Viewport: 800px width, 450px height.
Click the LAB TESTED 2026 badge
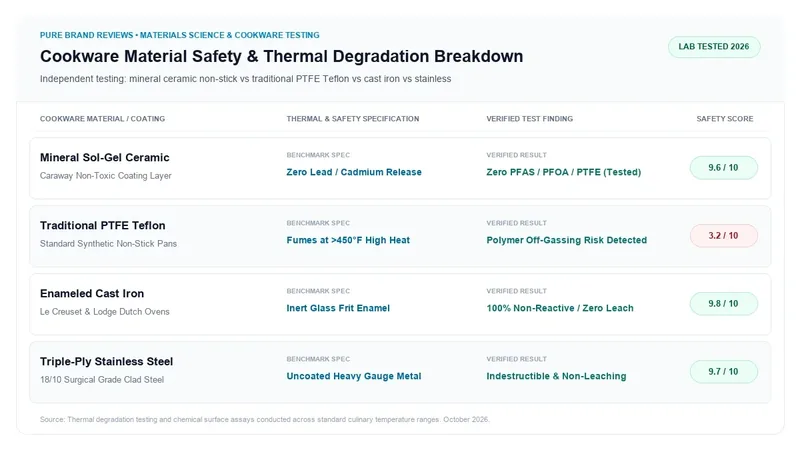(x=714, y=47)
